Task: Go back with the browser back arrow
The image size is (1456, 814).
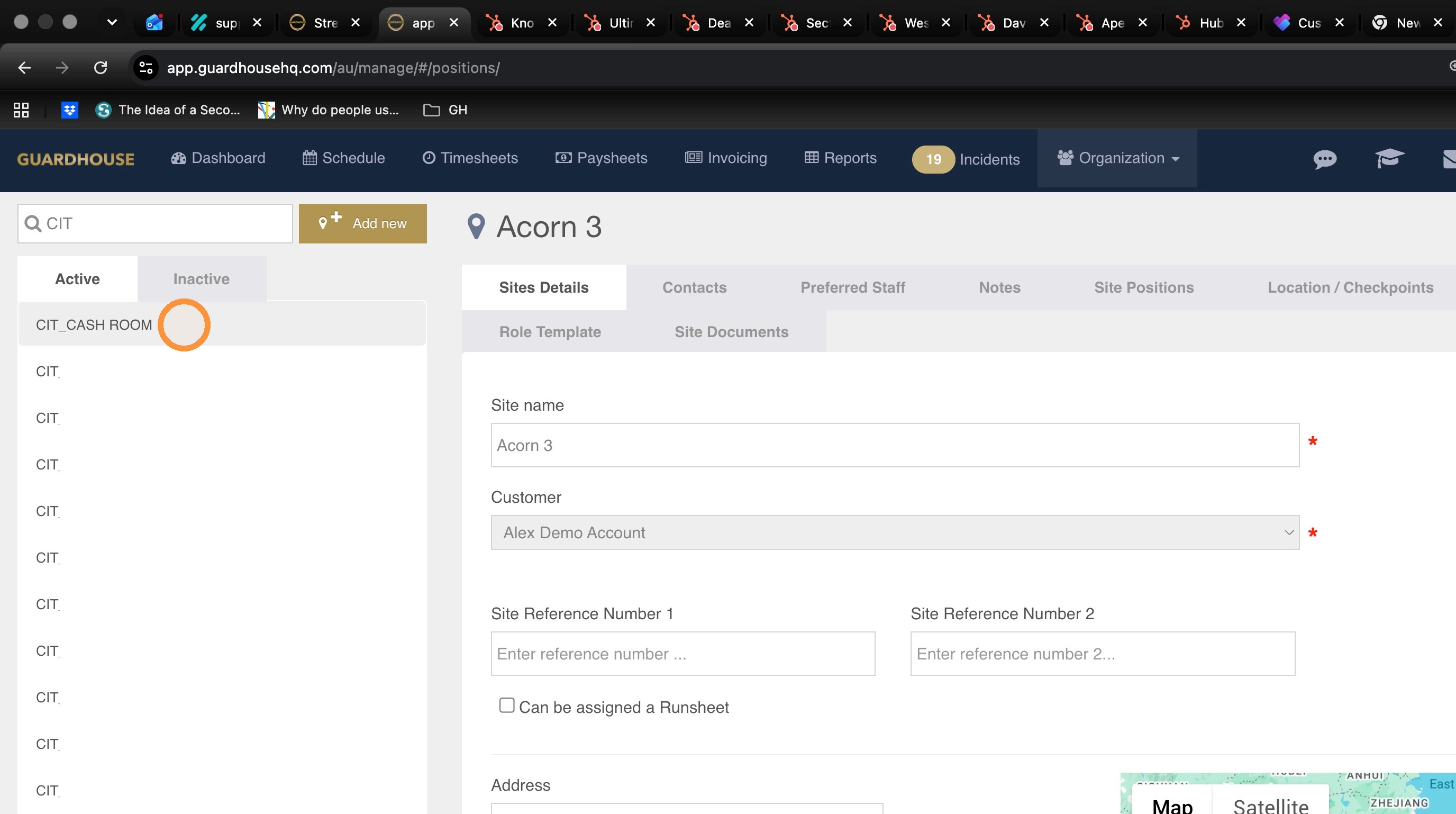Action: pos(24,68)
